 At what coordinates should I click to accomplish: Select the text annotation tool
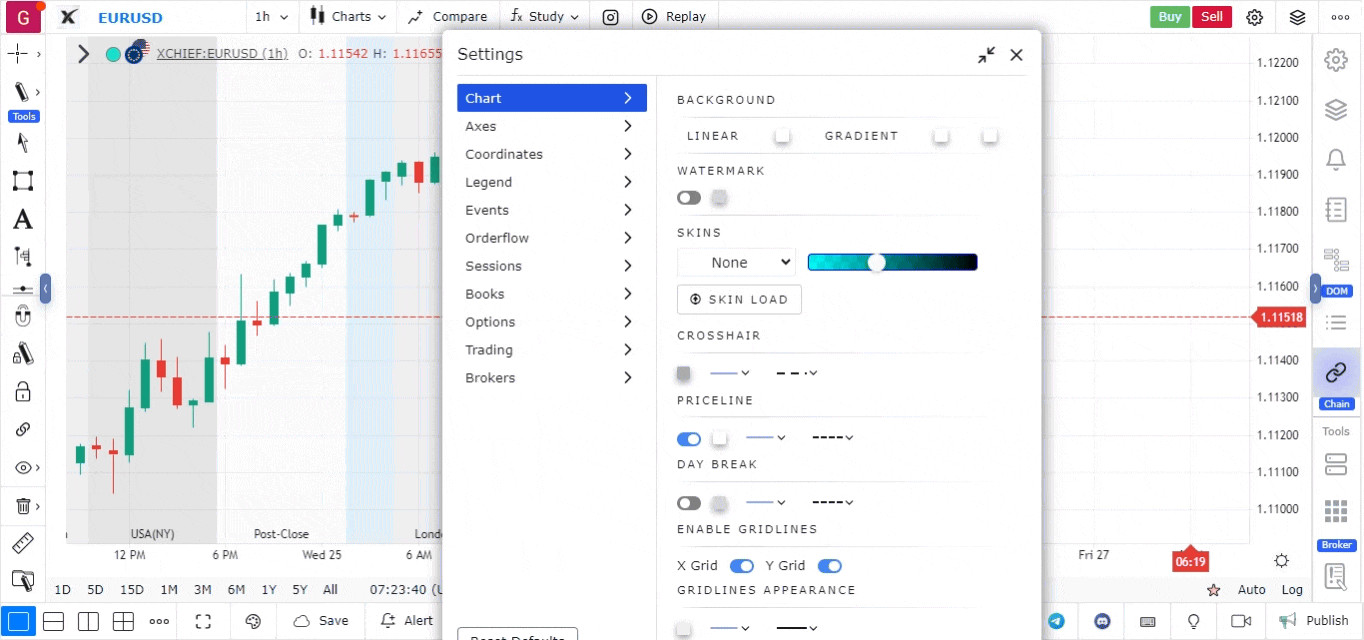tap(22, 220)
